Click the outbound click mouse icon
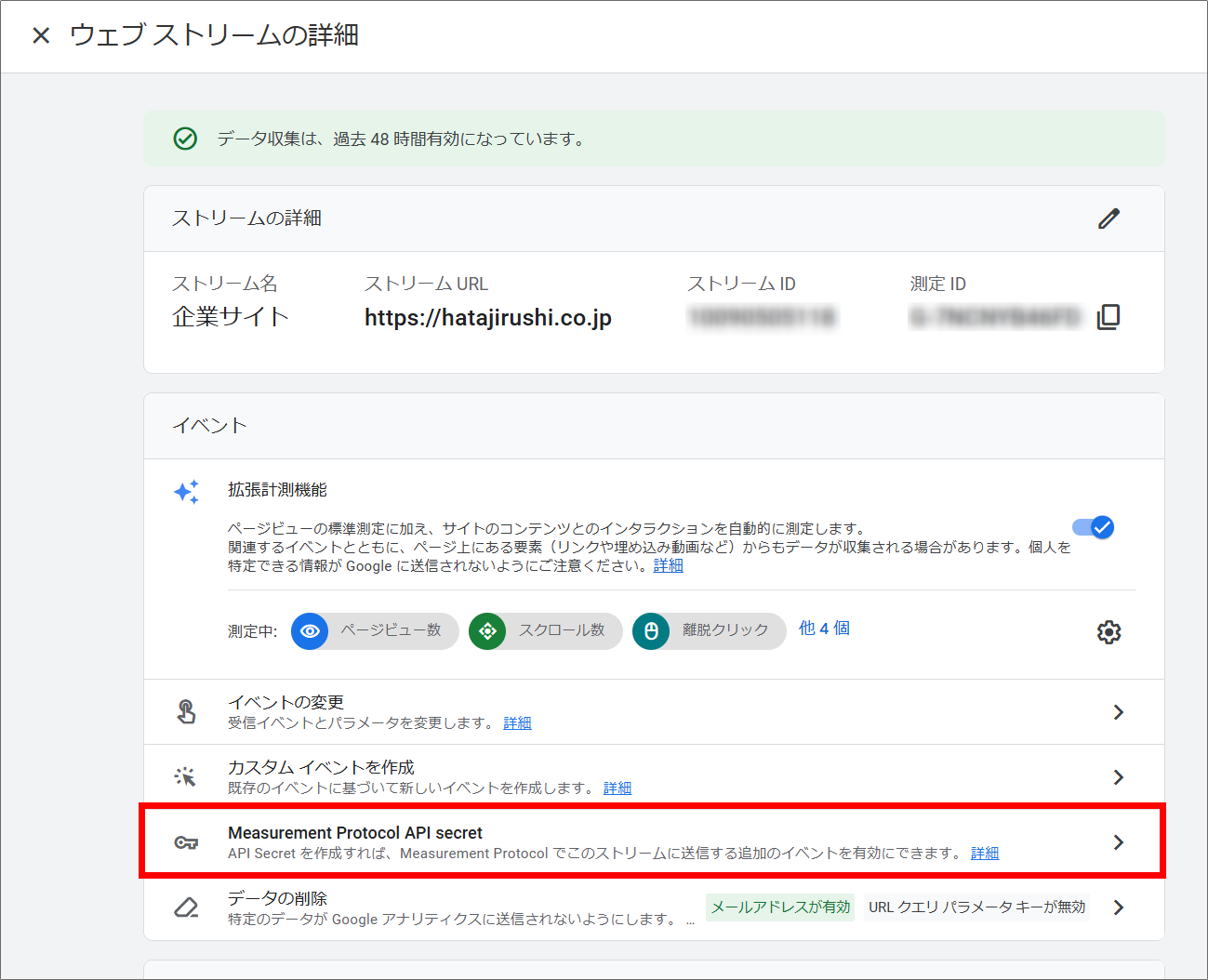The height and width of the screenshot is (980, 1208). coord(651,631)
